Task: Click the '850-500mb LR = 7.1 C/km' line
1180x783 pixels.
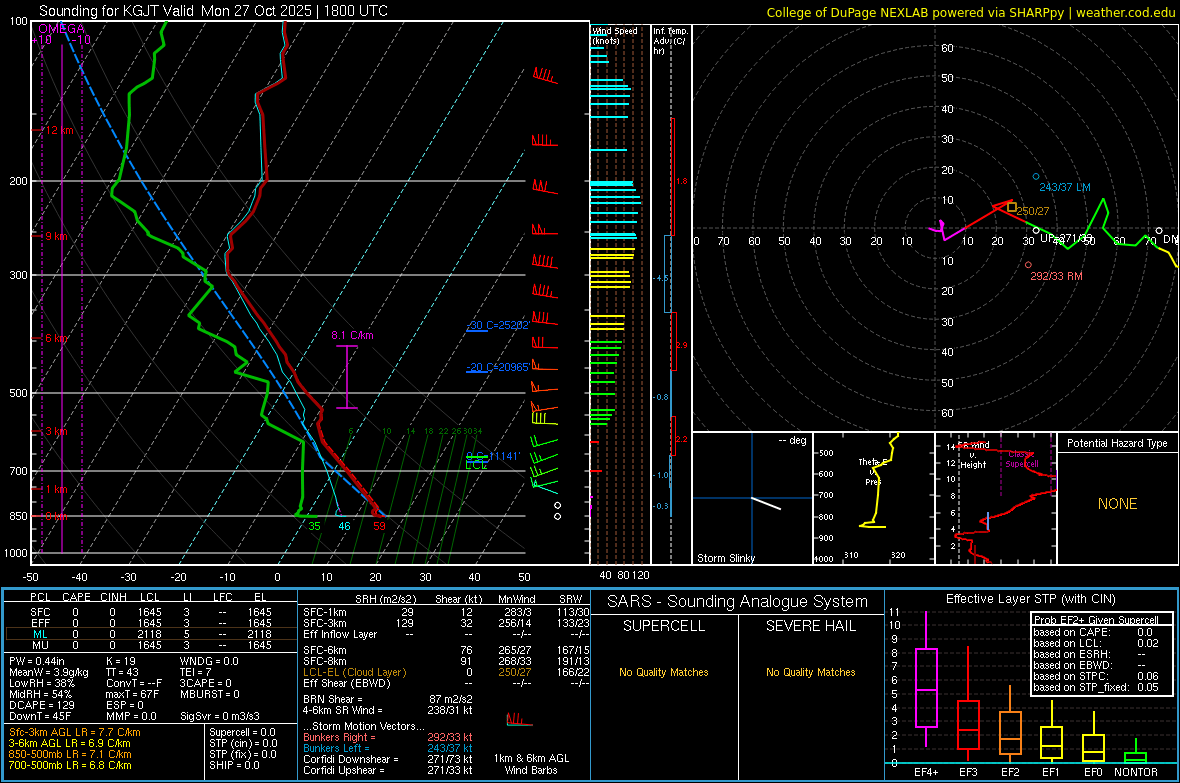Action: point(70,754)
